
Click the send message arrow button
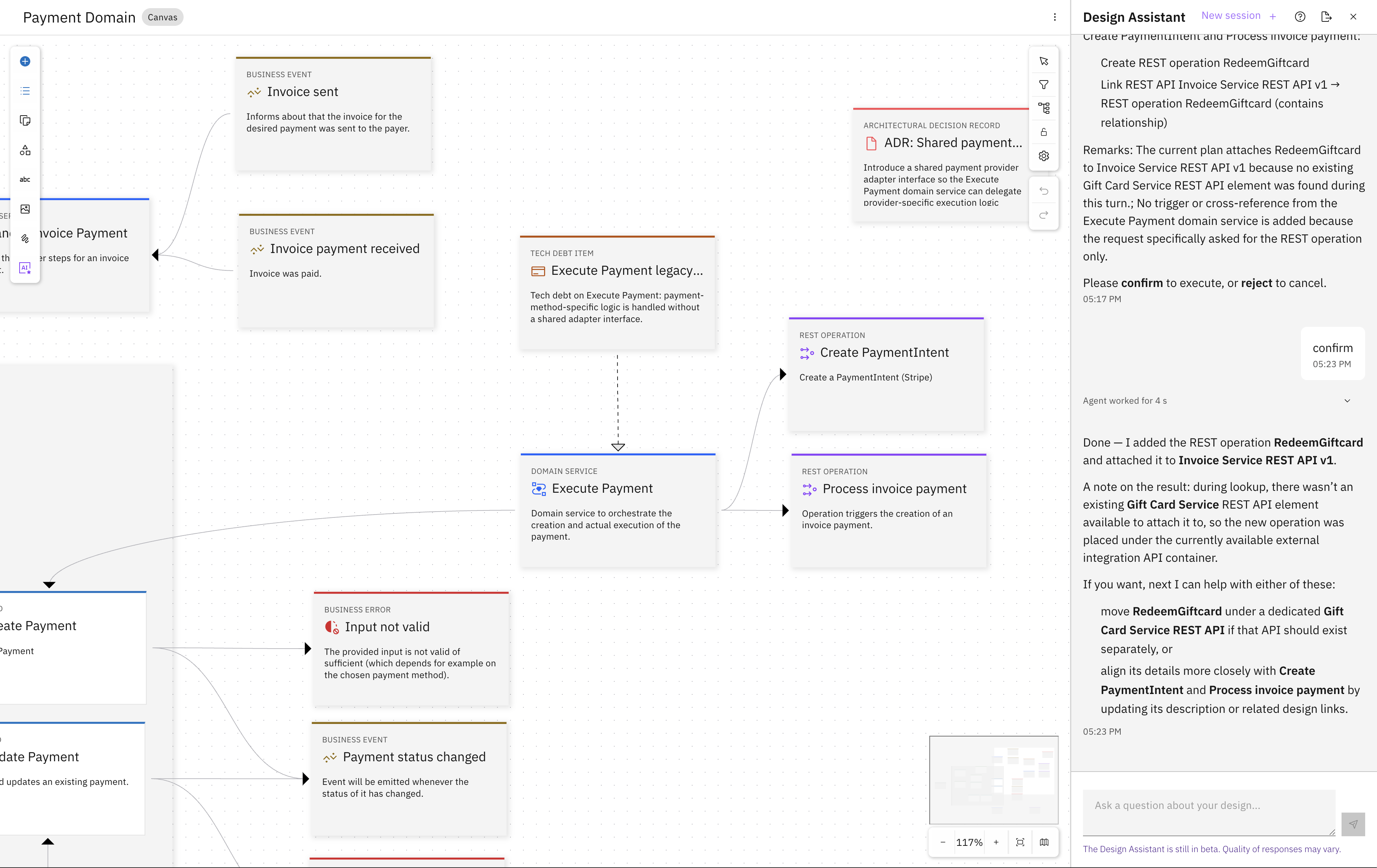1353,824
